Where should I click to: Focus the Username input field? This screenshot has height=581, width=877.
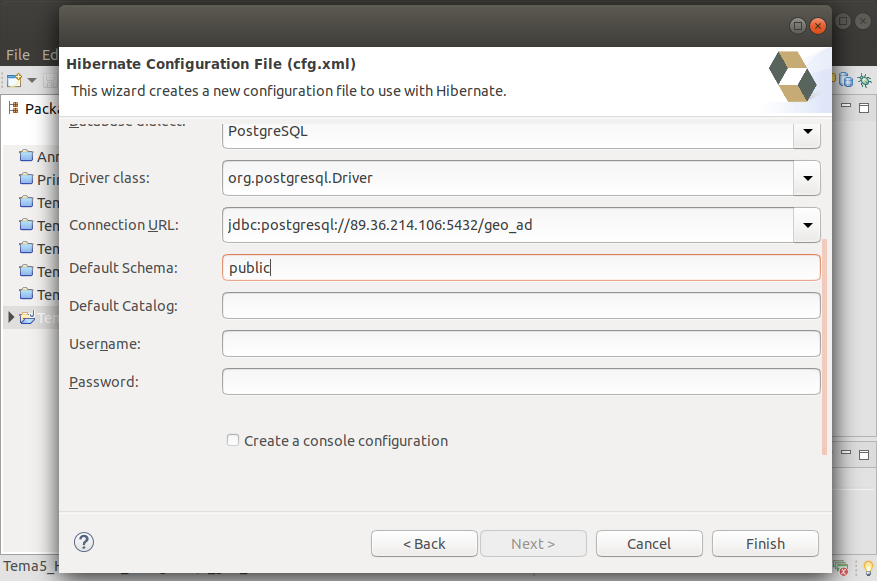[521, 344]
